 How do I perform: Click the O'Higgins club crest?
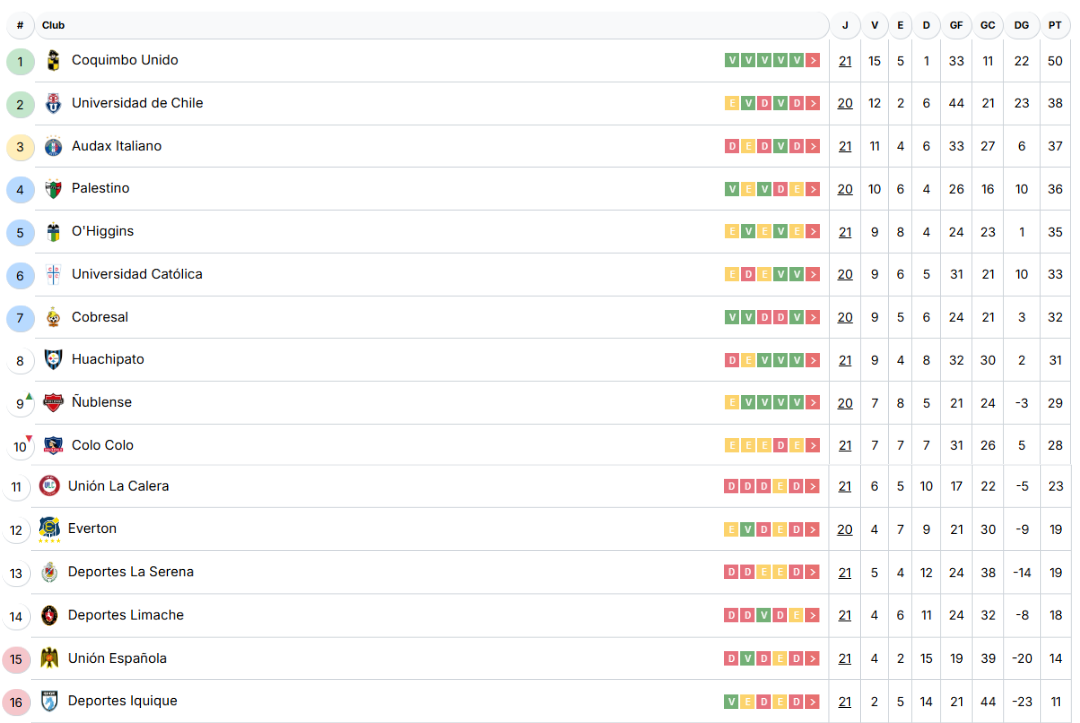click(x=53, y=232)
